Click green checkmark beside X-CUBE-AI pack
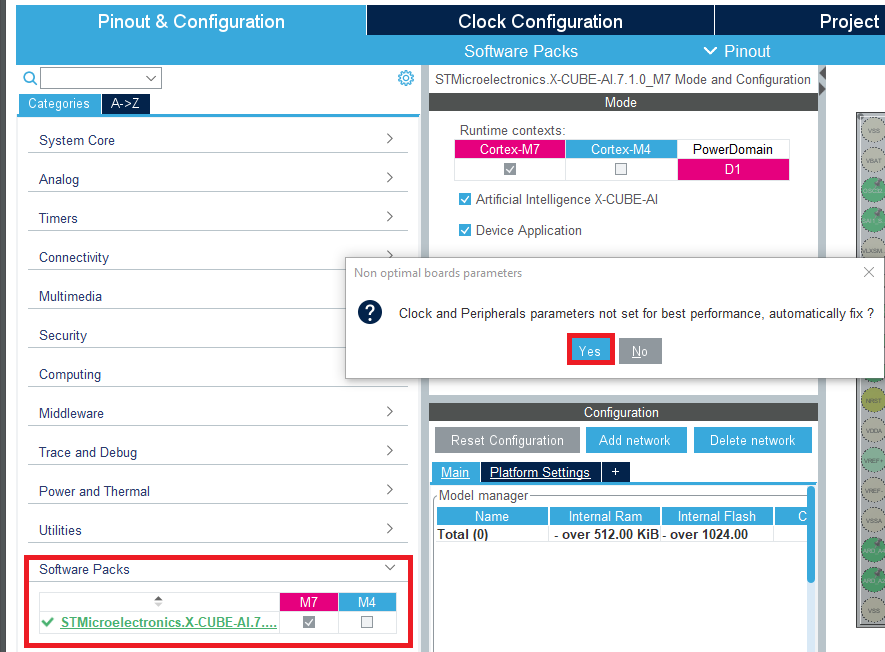The width and height of the screenshot is (885, 652). [48, 622]
